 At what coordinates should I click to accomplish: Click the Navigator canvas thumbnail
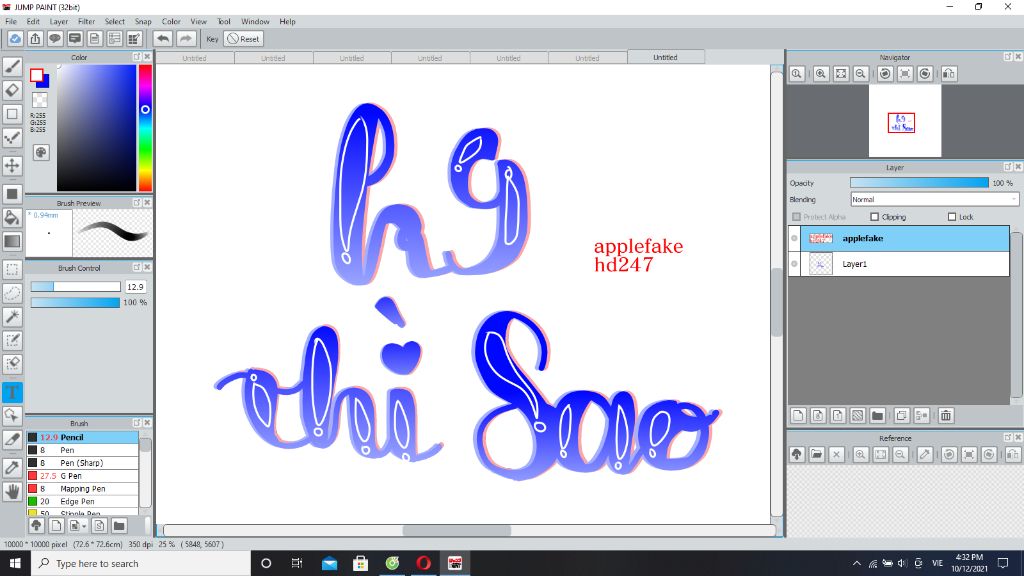coord(904,121)
